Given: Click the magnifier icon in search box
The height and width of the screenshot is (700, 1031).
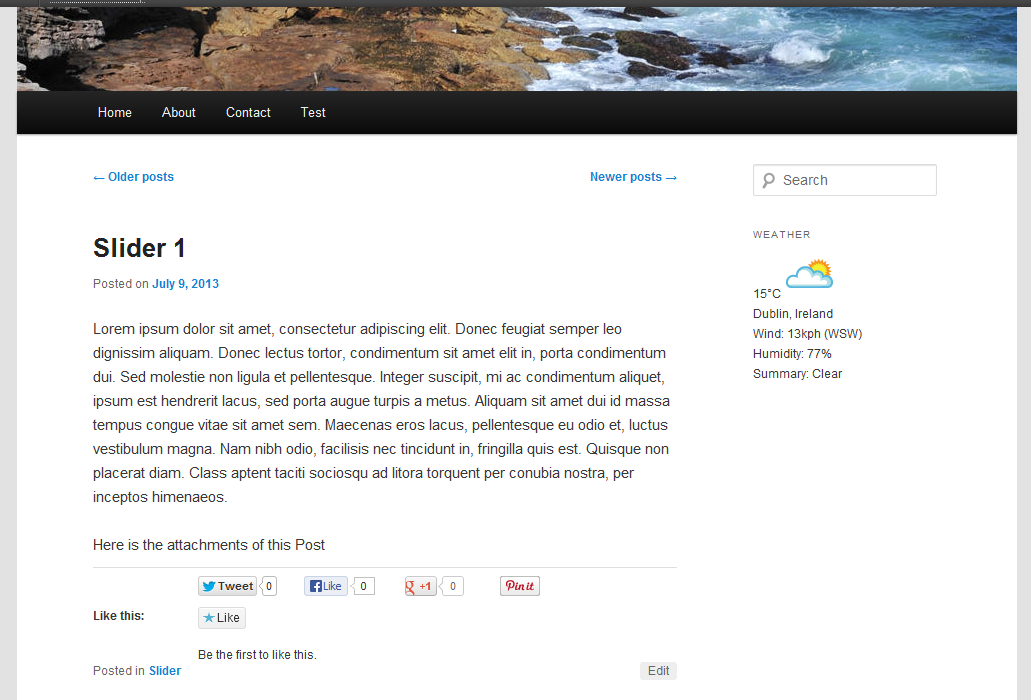Looking at the screenshot, I should tap(768, 180).
